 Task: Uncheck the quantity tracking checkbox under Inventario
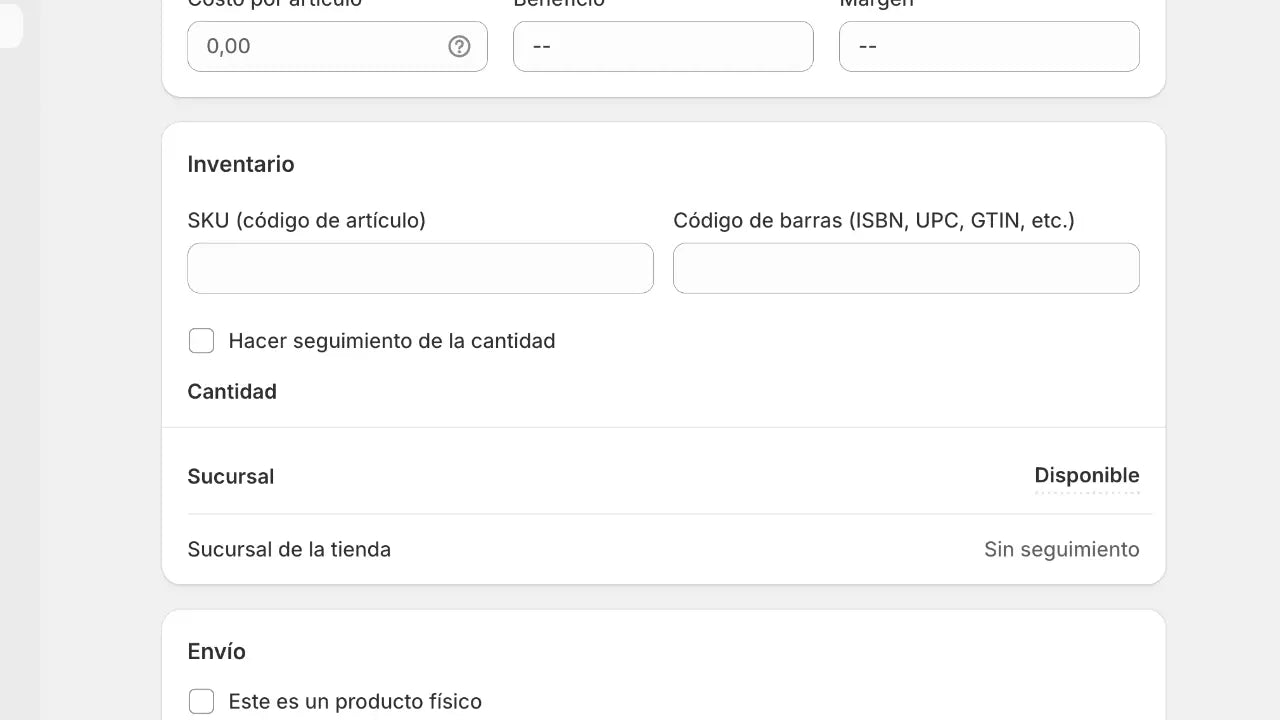pos(202,341)
